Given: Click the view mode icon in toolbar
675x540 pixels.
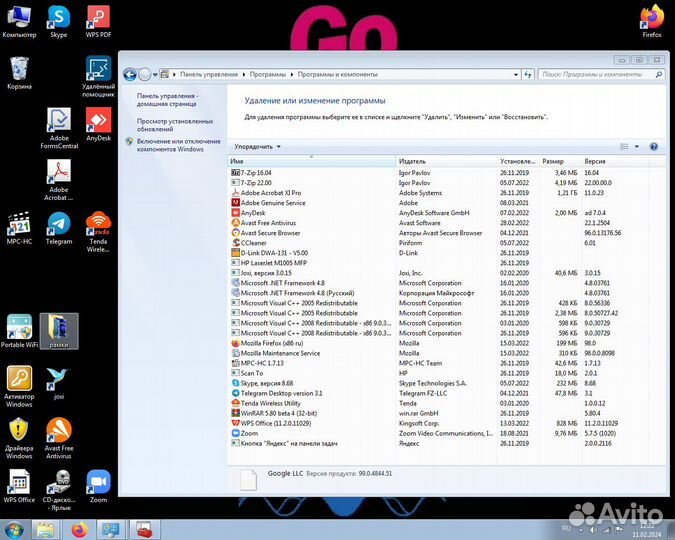Looking at the screenshot, I should (624, 147).
